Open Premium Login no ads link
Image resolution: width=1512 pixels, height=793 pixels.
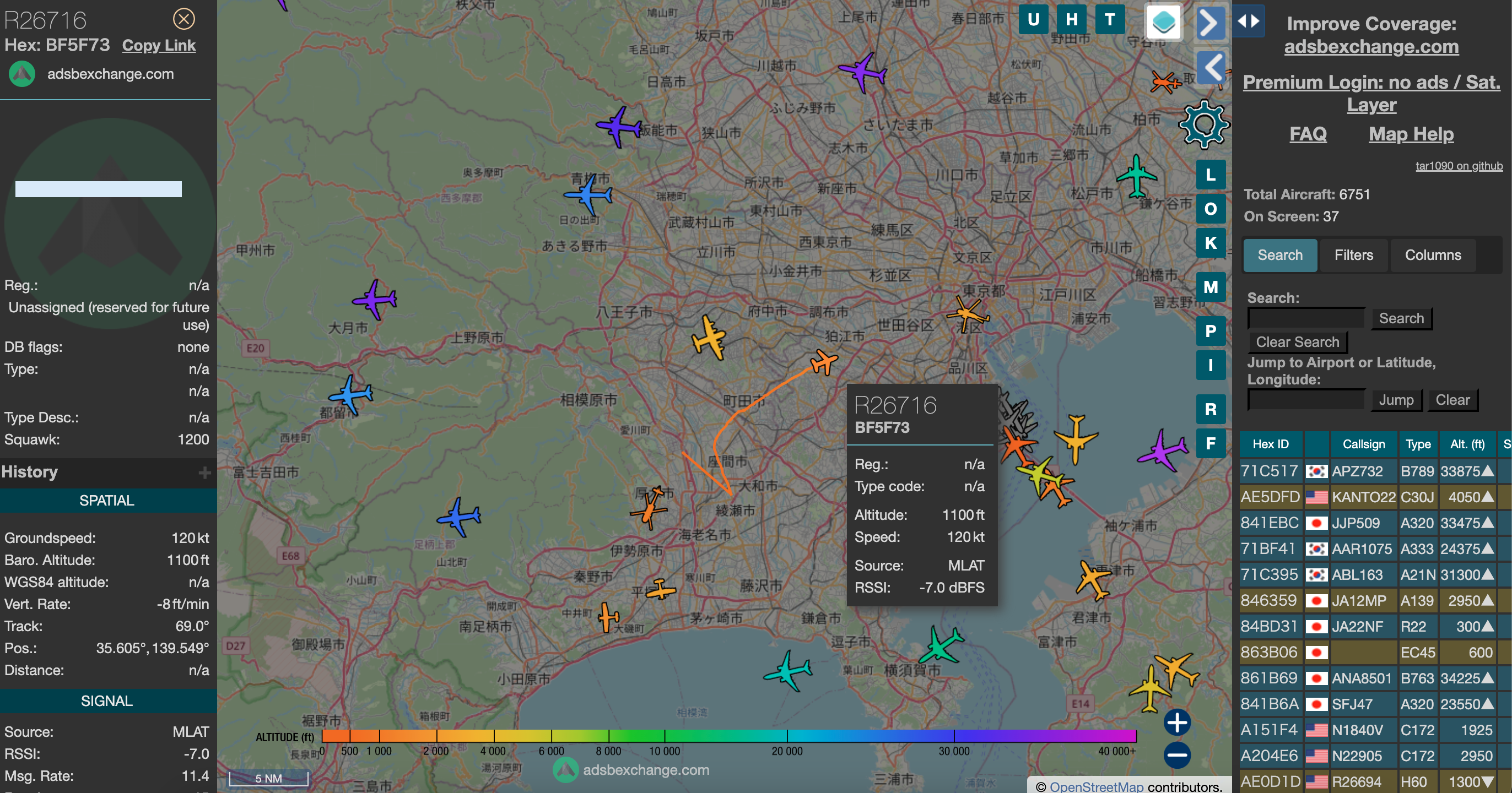(1371, 93)
